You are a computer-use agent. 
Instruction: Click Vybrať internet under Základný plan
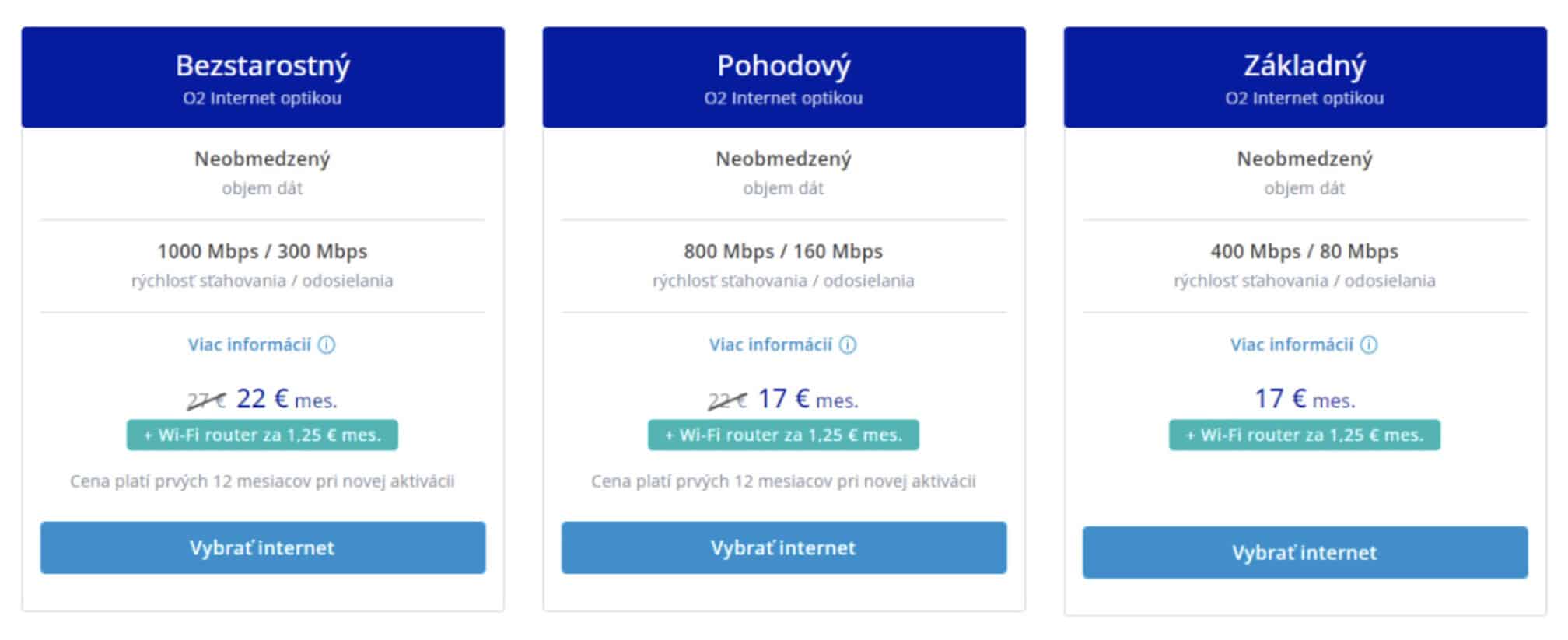coord(1305,552)
